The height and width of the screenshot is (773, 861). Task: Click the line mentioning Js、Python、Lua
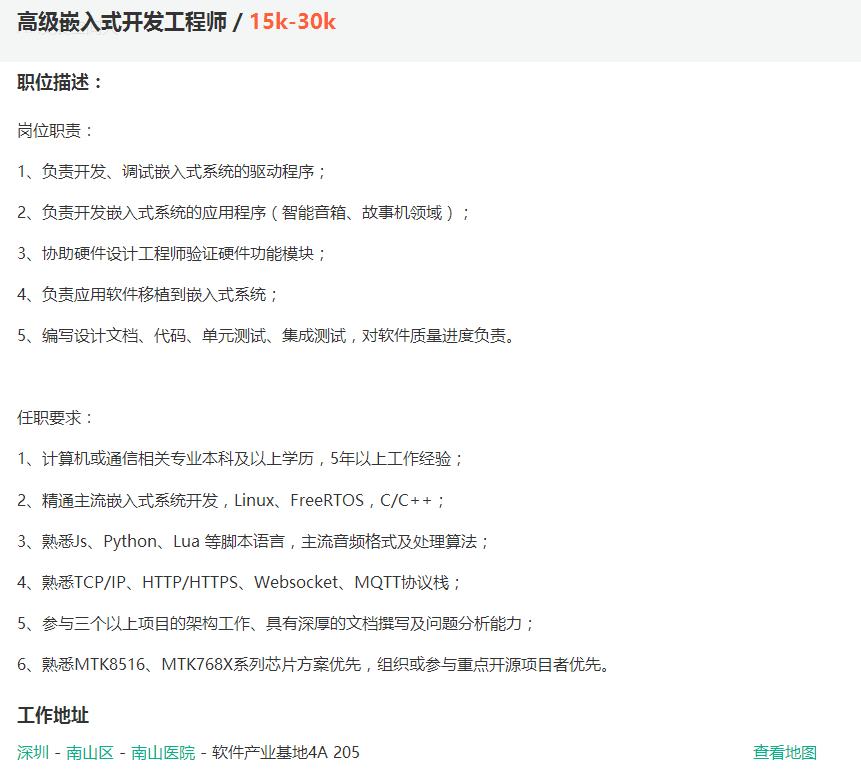253,541
